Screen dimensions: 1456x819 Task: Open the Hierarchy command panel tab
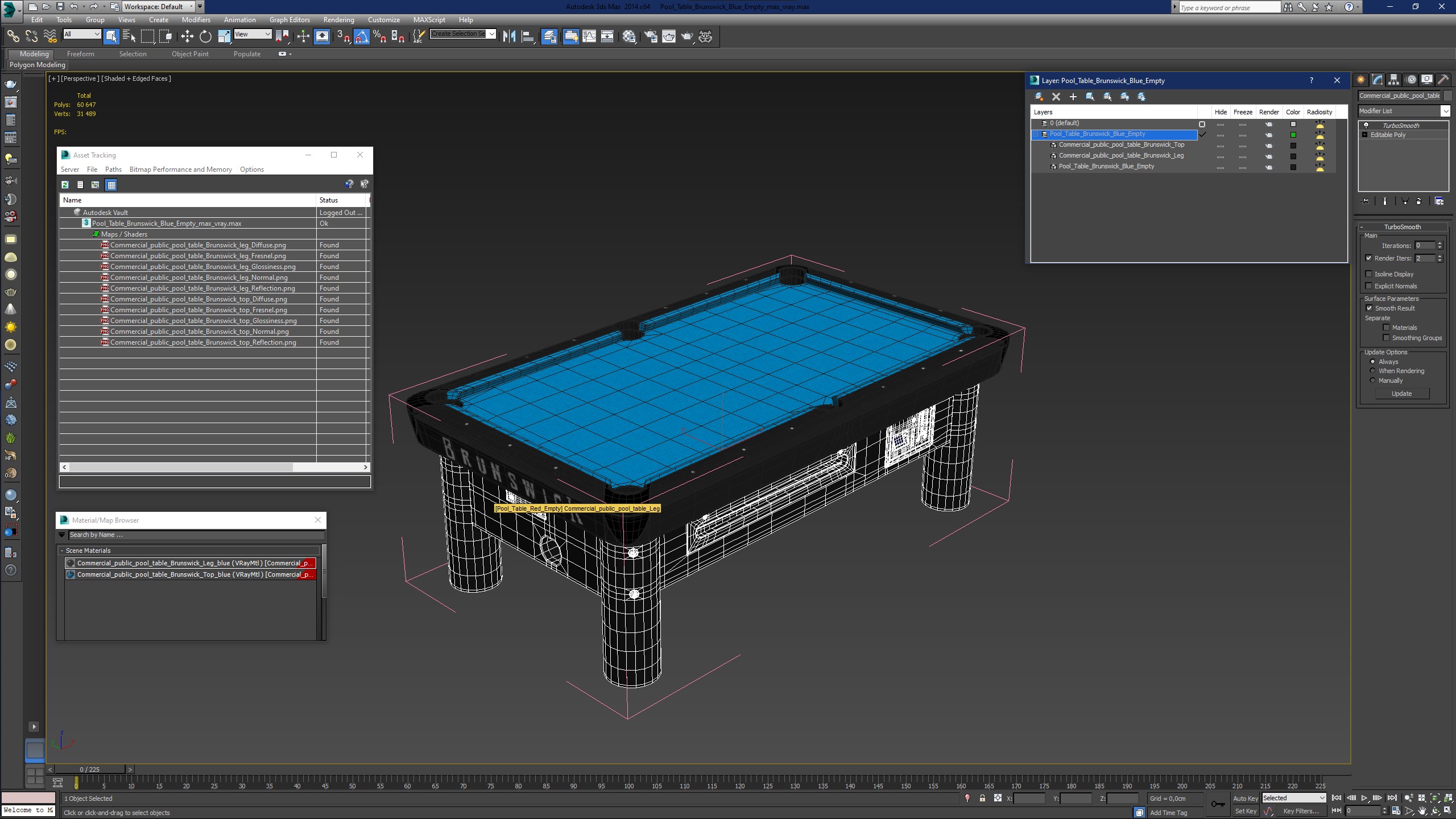click(1393, 80)
